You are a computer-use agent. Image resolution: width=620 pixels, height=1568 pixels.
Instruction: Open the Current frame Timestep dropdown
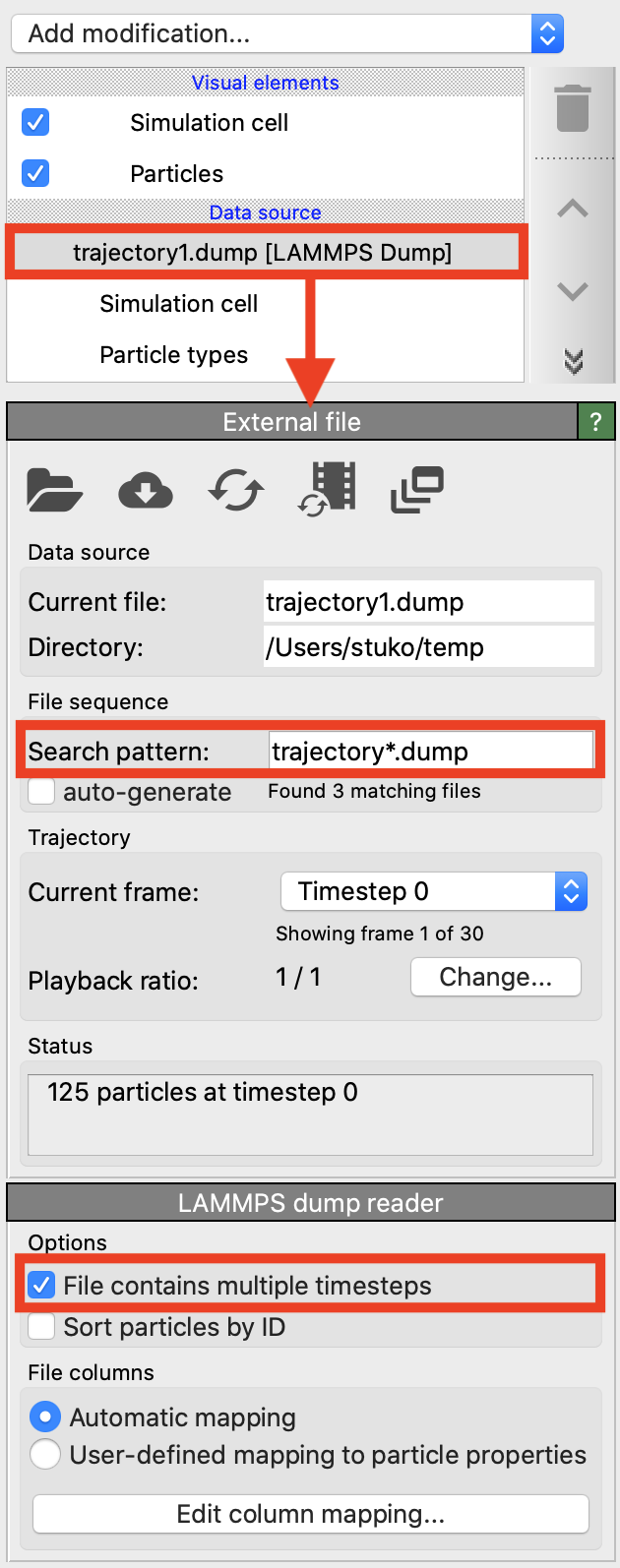434,892
